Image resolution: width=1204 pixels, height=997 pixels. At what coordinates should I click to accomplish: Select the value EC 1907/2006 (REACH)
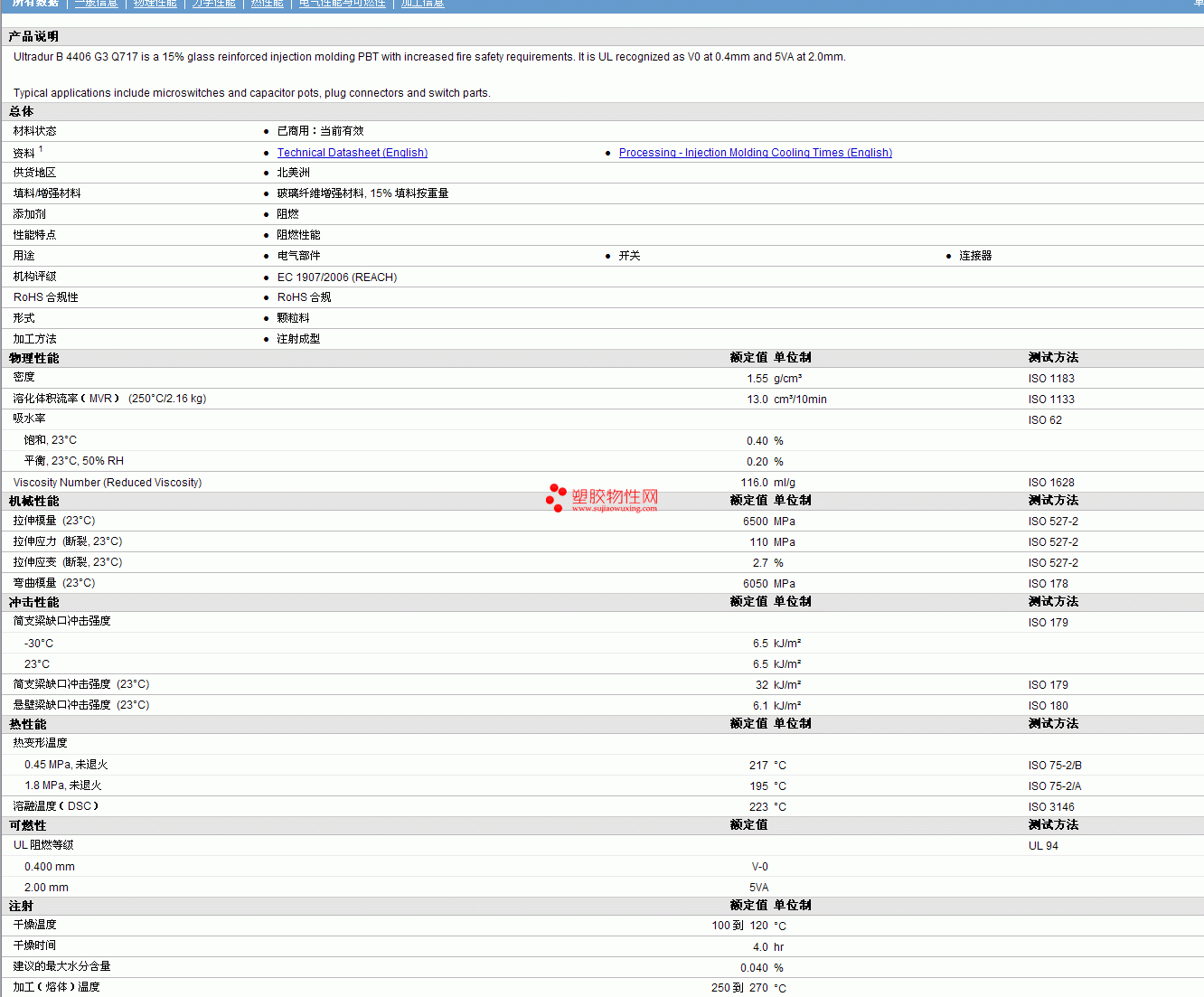[337, 277]
